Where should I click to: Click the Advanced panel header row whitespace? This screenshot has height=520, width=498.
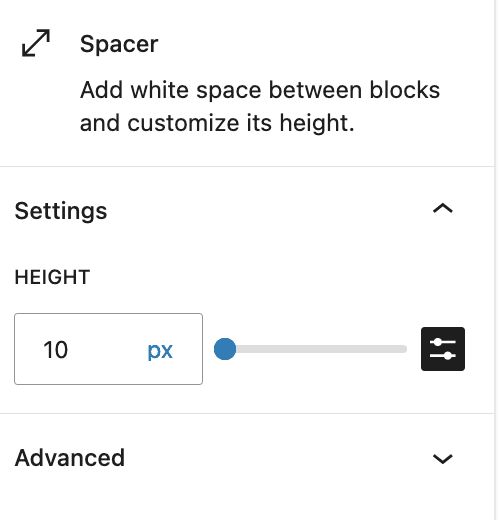click(x=277, y=458)
